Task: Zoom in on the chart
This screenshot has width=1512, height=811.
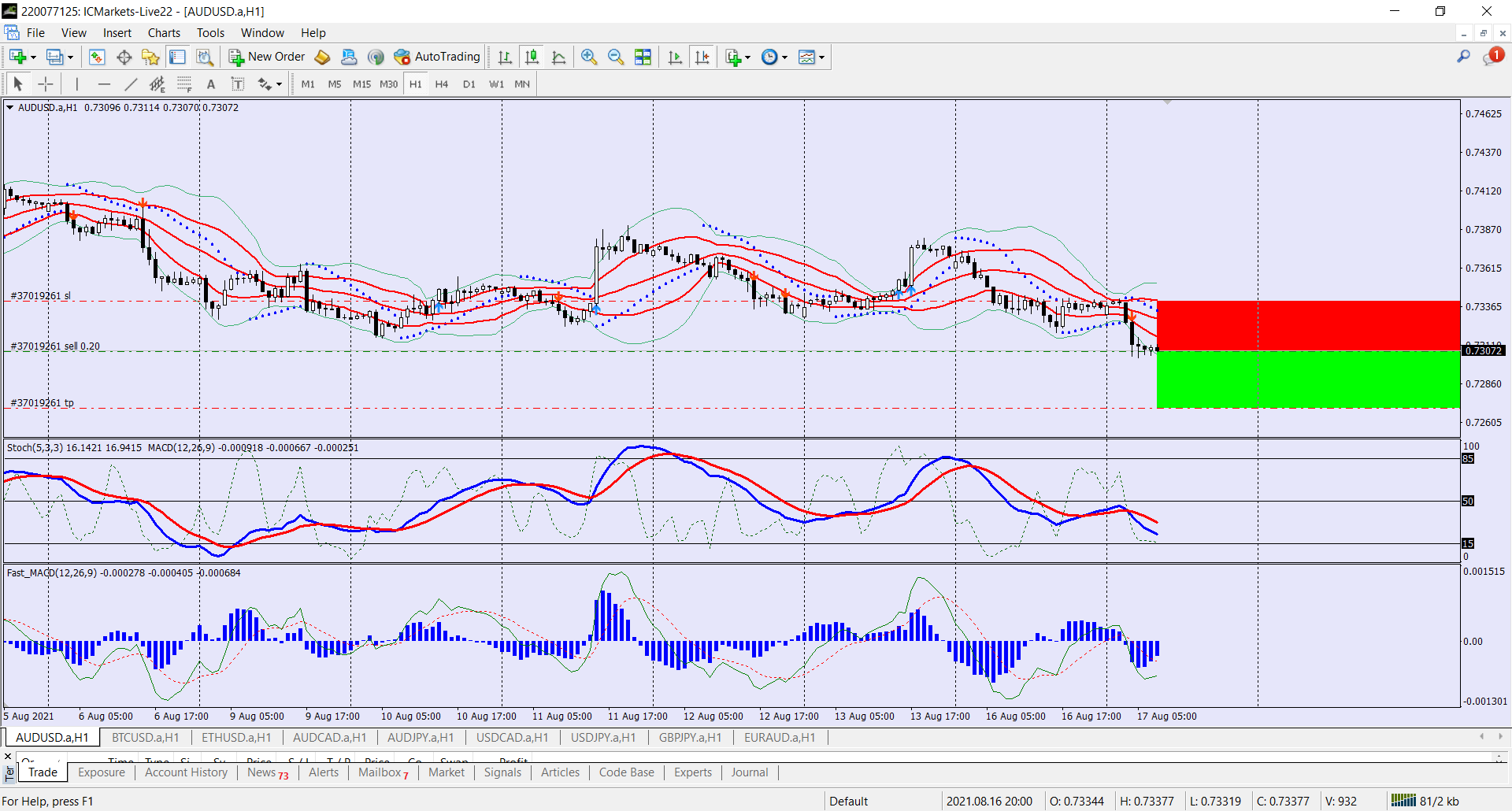Action: pyautogui.click(x=589, y=57)
